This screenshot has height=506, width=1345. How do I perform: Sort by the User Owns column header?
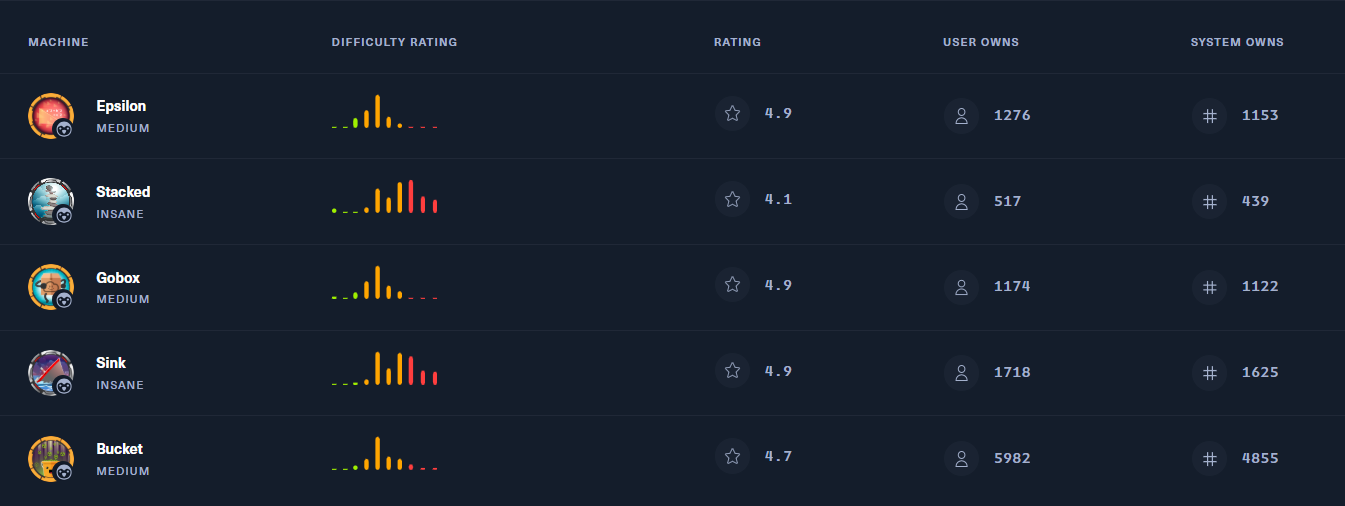[x=980, y=42]
